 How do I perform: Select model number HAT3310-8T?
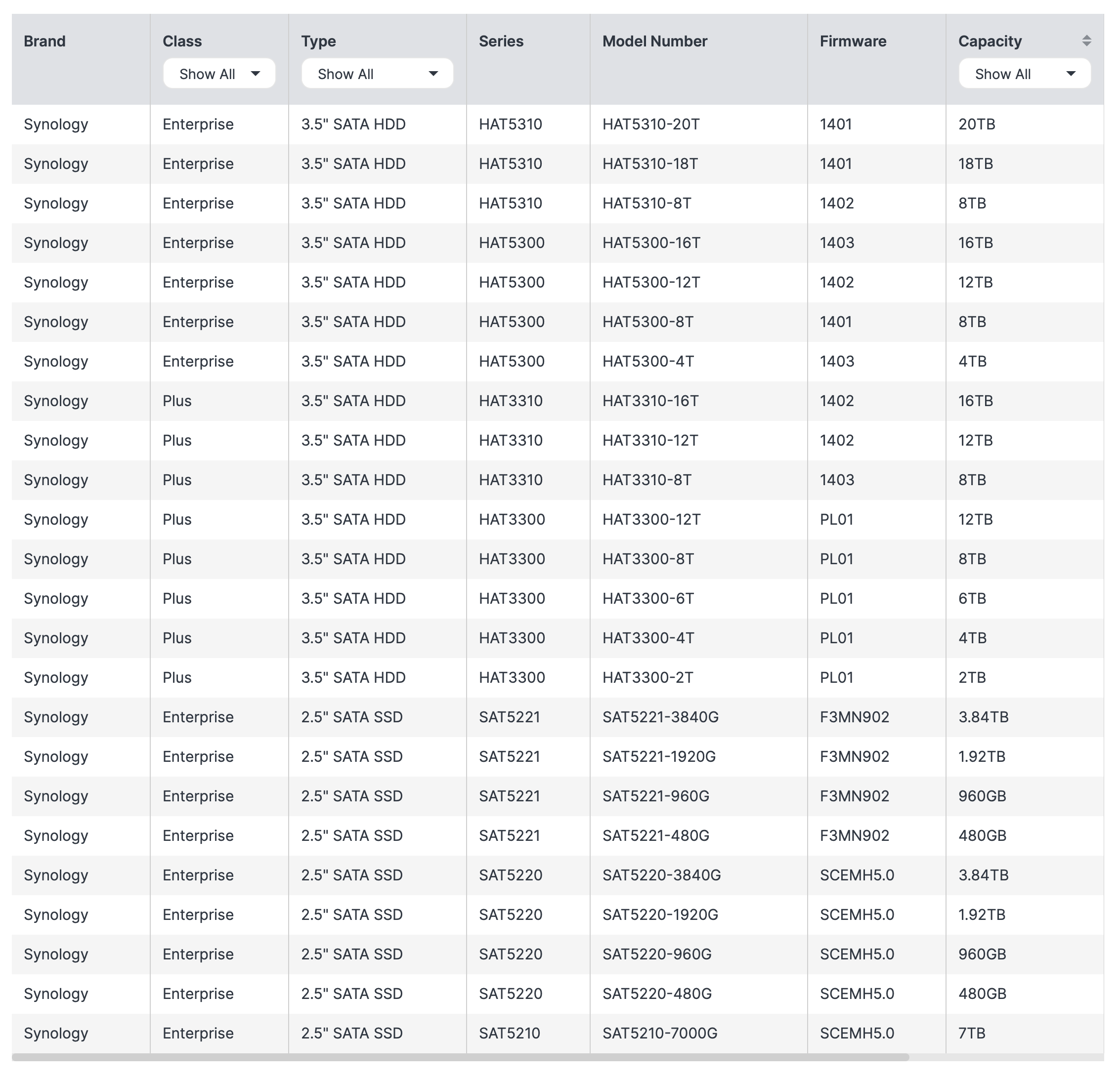coord(646,480)
